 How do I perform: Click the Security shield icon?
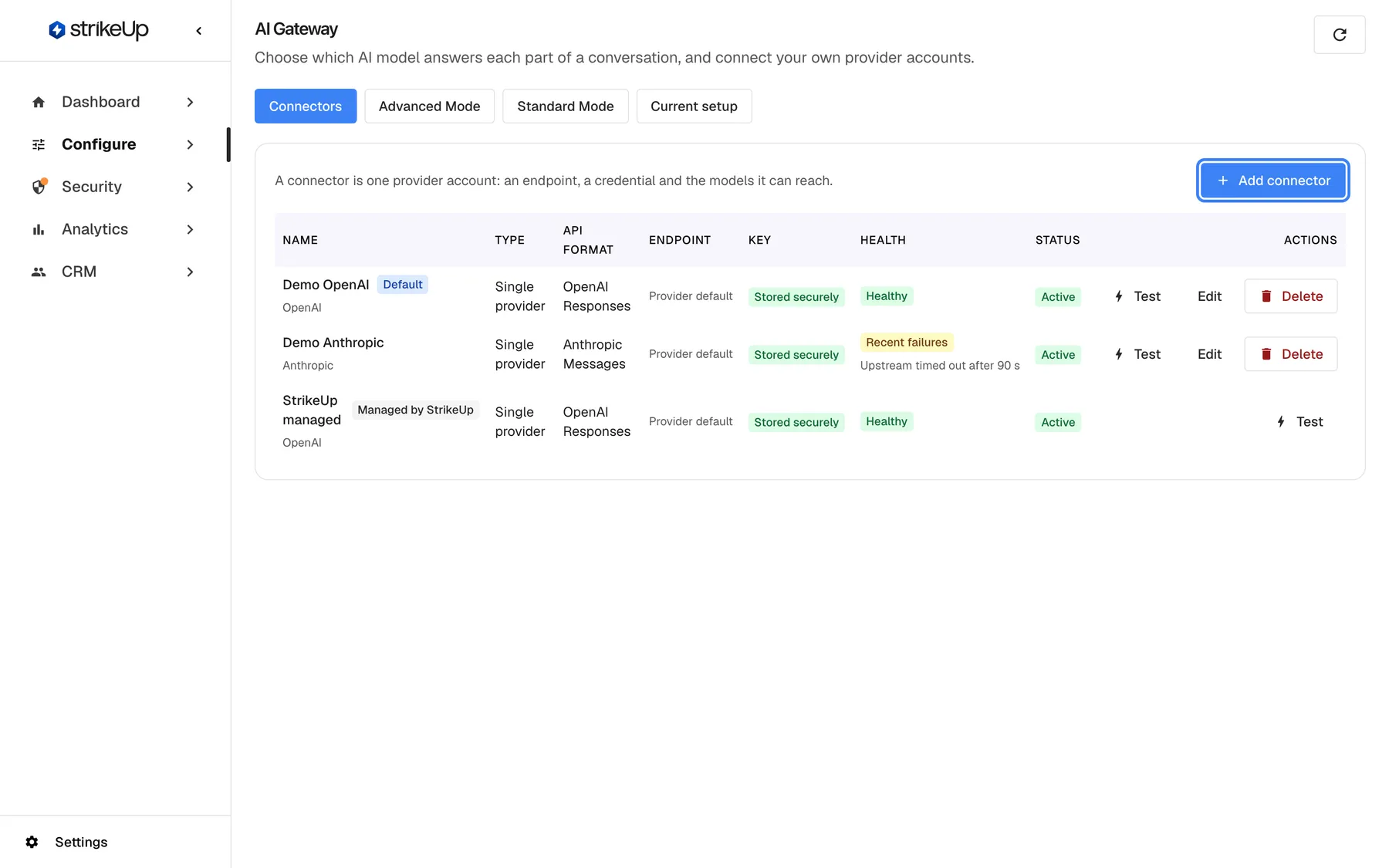[x=39, y=187]
